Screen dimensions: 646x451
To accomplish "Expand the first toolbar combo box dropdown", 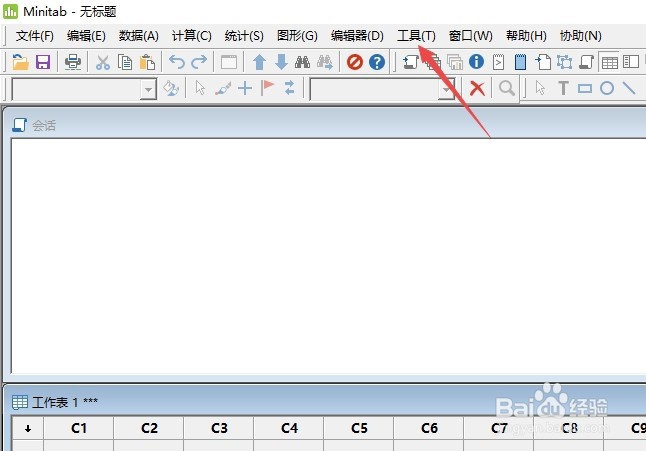I will pos(148,89).
